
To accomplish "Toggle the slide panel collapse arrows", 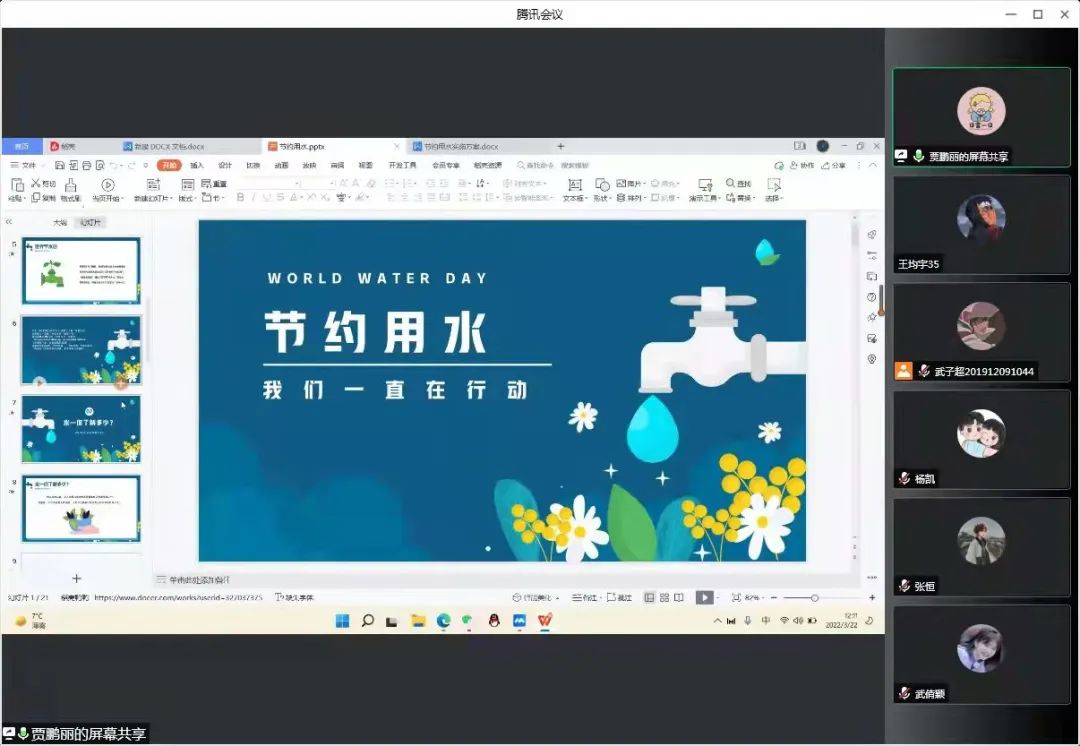I will coord(9,222).
